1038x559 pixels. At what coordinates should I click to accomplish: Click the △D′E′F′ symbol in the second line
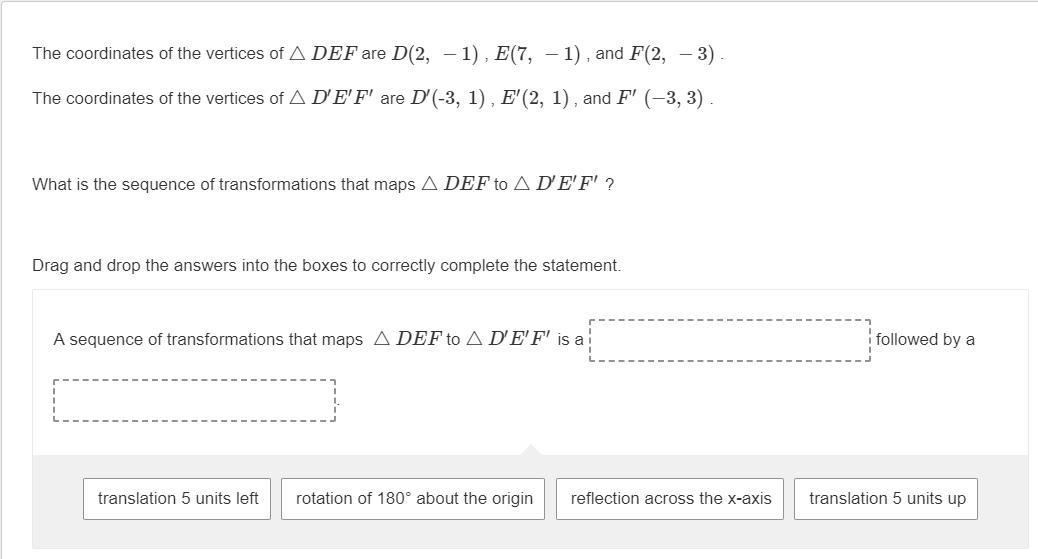point(331,99)
